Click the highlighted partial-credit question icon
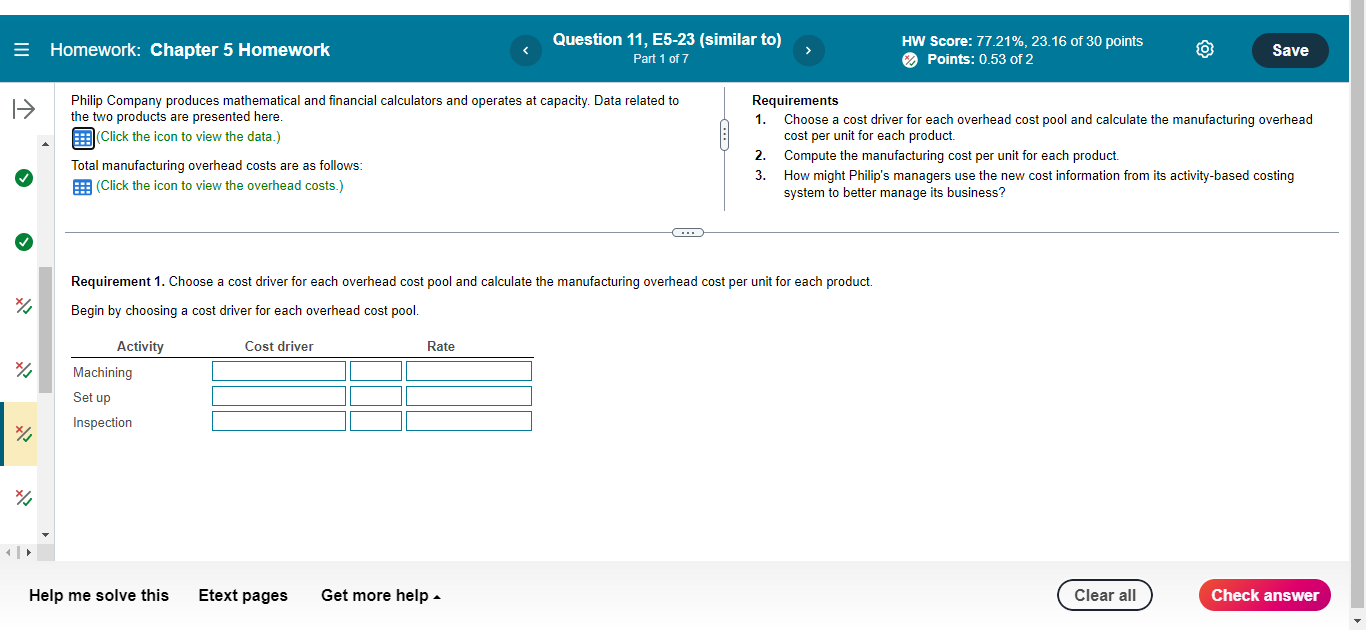 pos(22,434)
